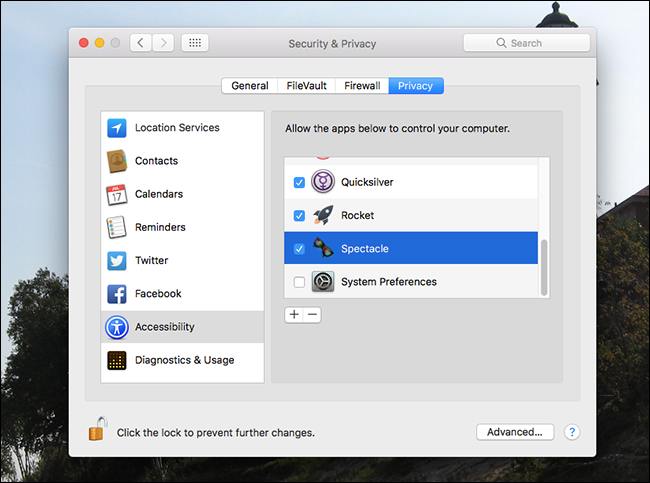Click the red close window button
Screen dimensions: 650x483
pos(84,43)
